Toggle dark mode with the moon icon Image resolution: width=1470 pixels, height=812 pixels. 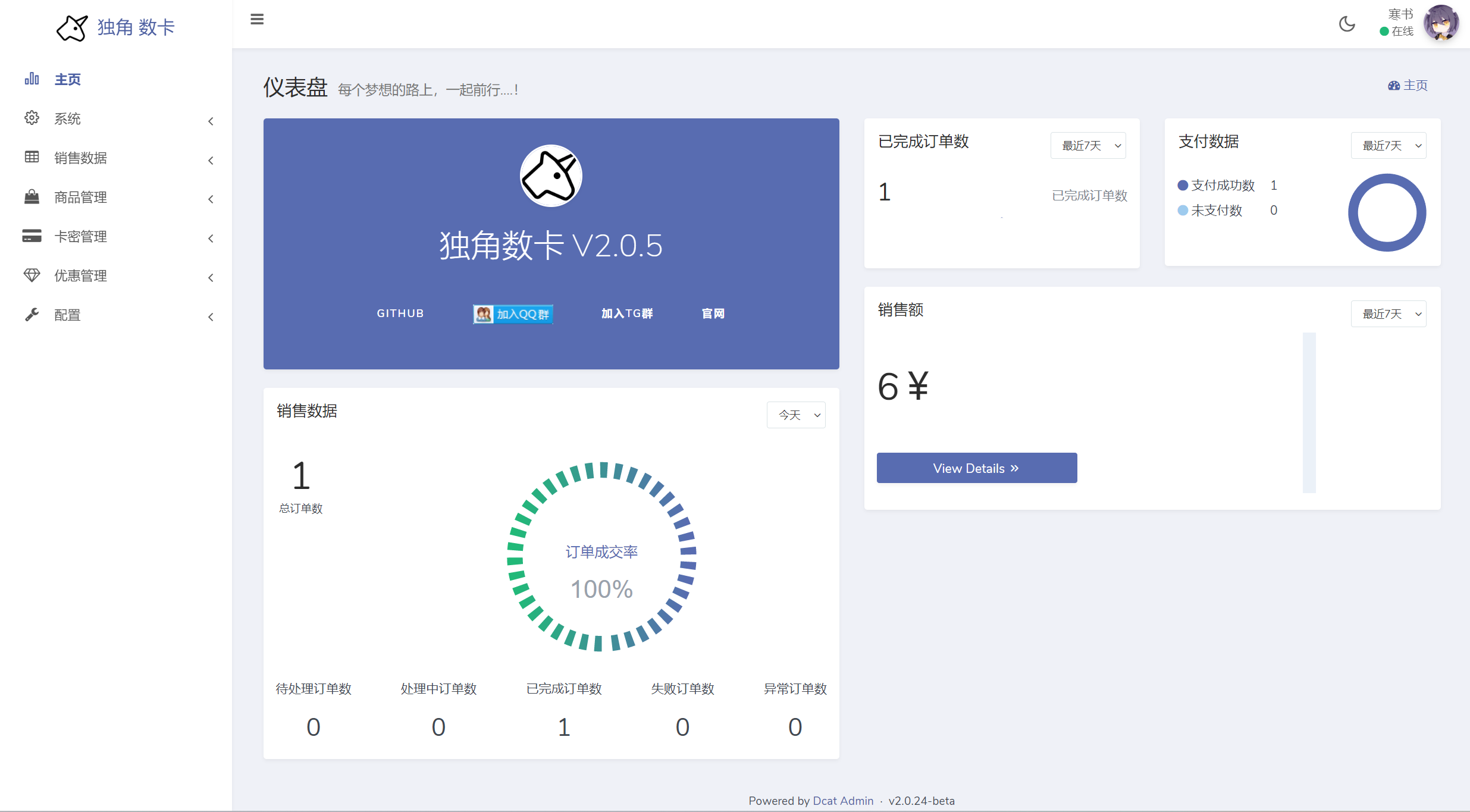[1347, 24]
